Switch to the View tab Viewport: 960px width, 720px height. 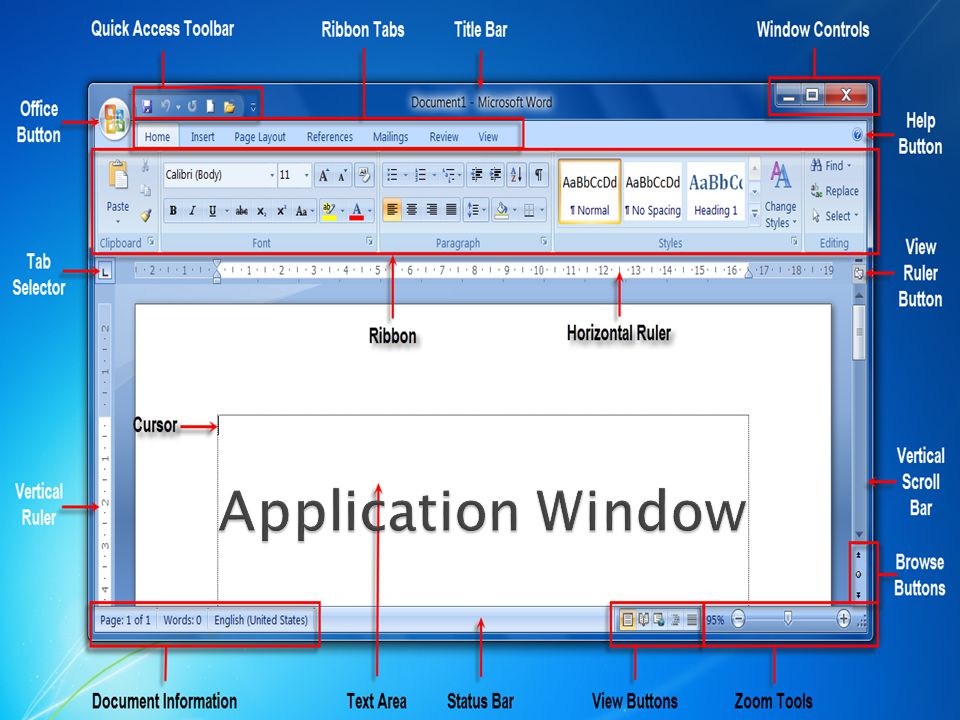pyautogui.click(x=488, y=137)
